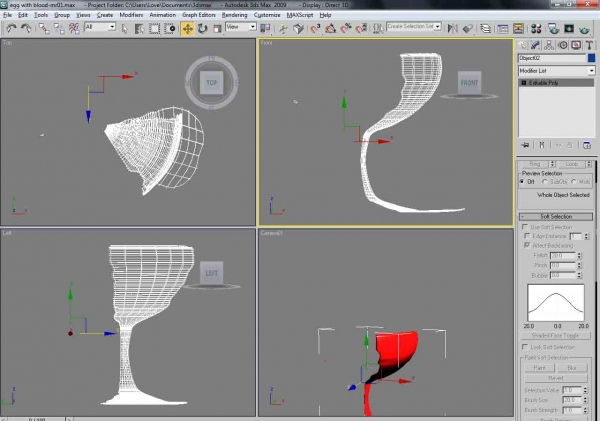Open the Modifiers menu

(x=131, y=15)
